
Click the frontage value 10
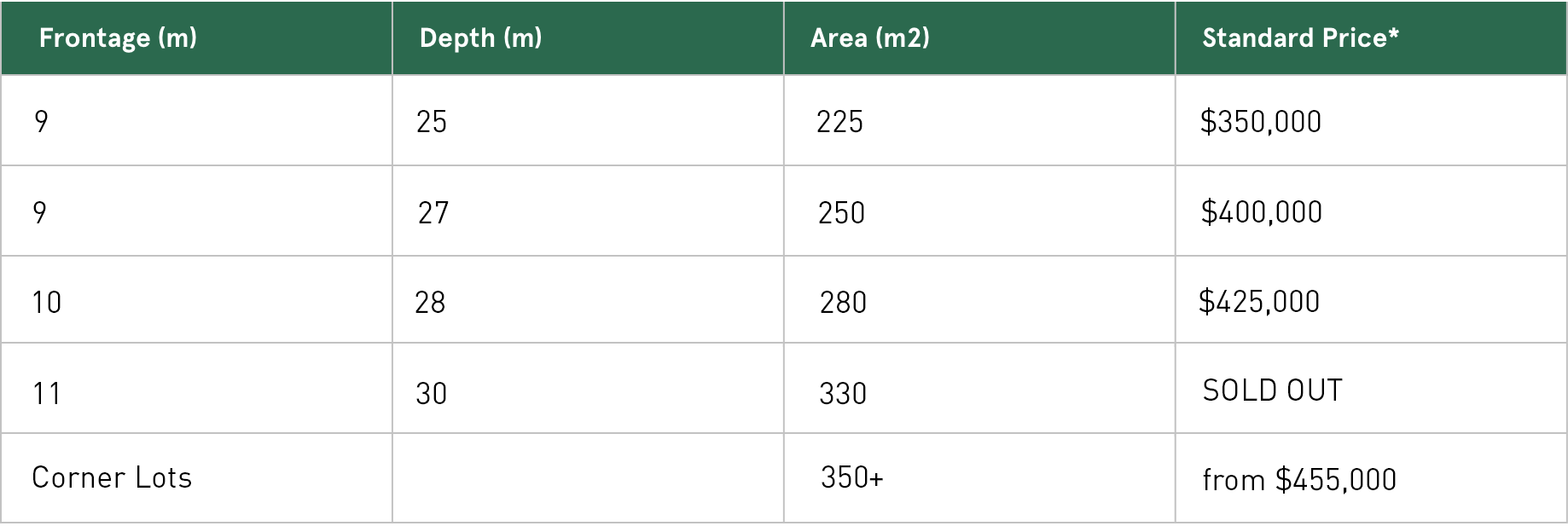point(47,303)
